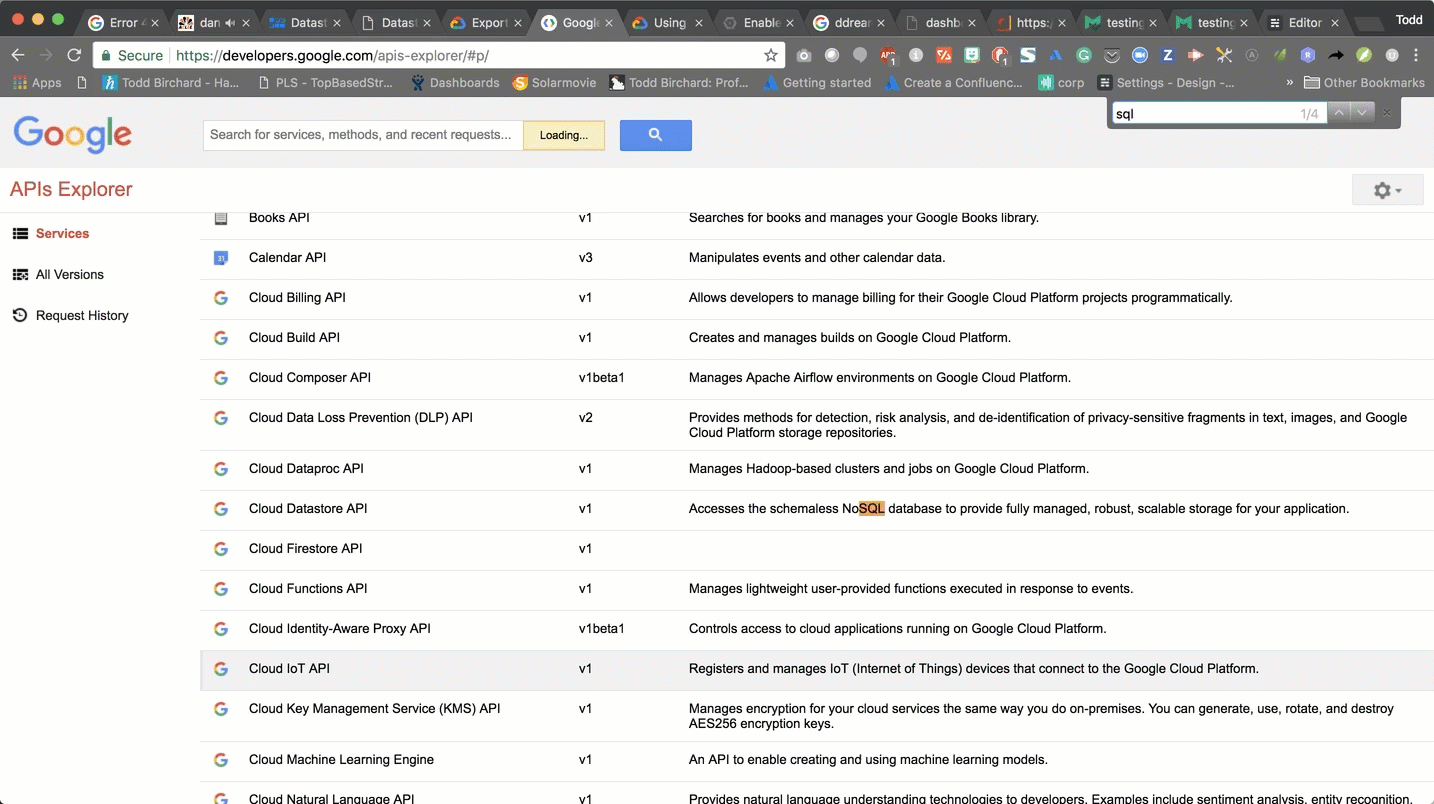This screenshot has height=804, width=1434.
Task: Switch to the Editor tab
Action: [x=1304, y=22]
